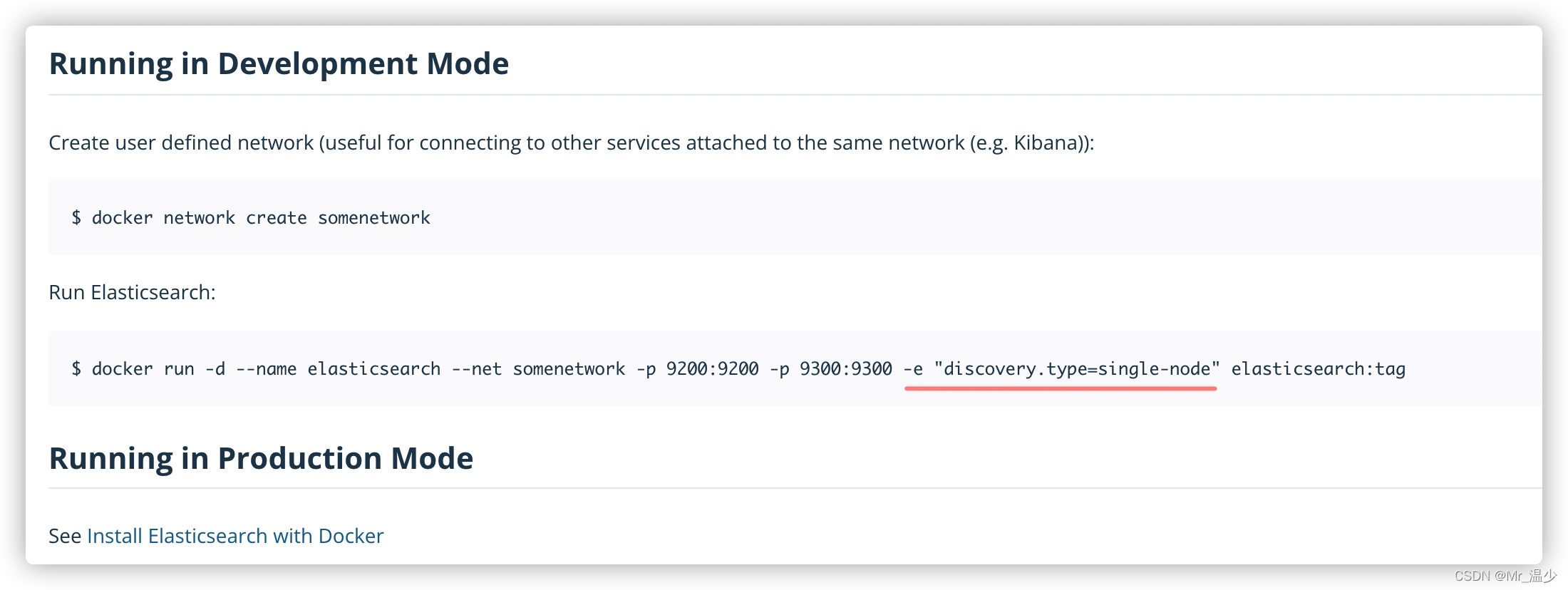This screenshot has height=590, width=1568.
Task: Open the Install Elasticsearch with Docker link
Action: (235, 536)
